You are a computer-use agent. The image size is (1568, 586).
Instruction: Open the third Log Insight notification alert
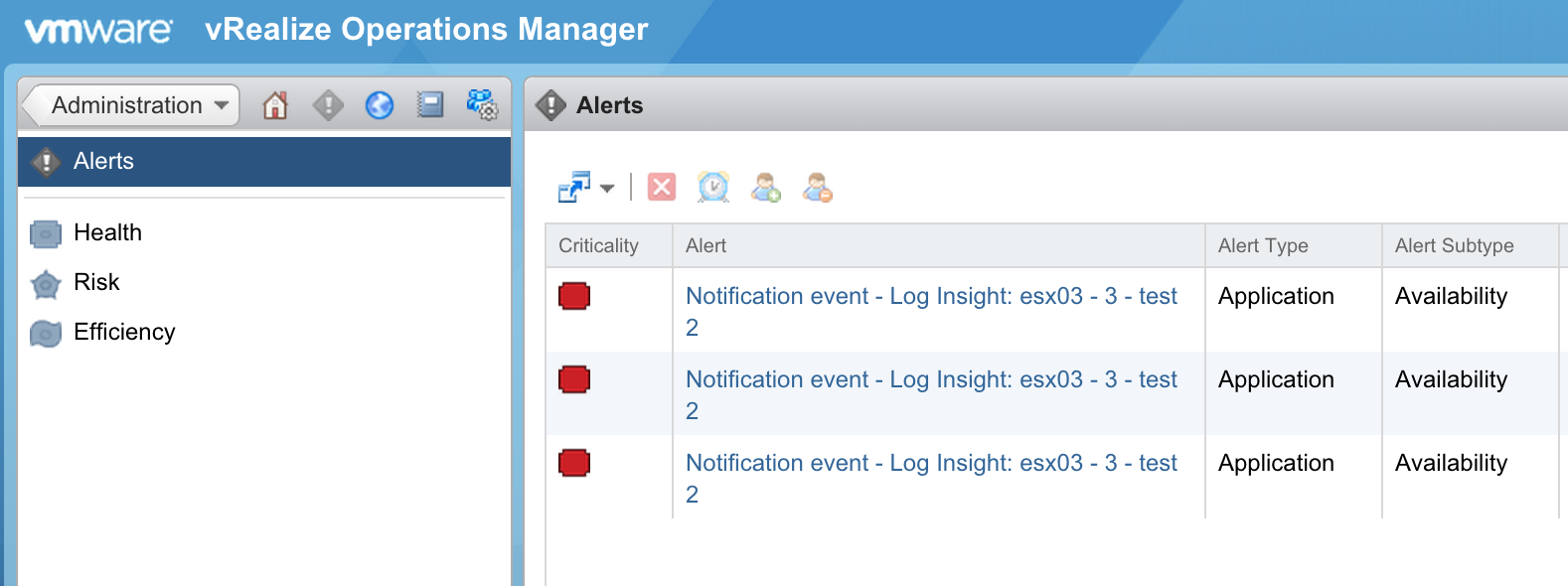(930, 463)
